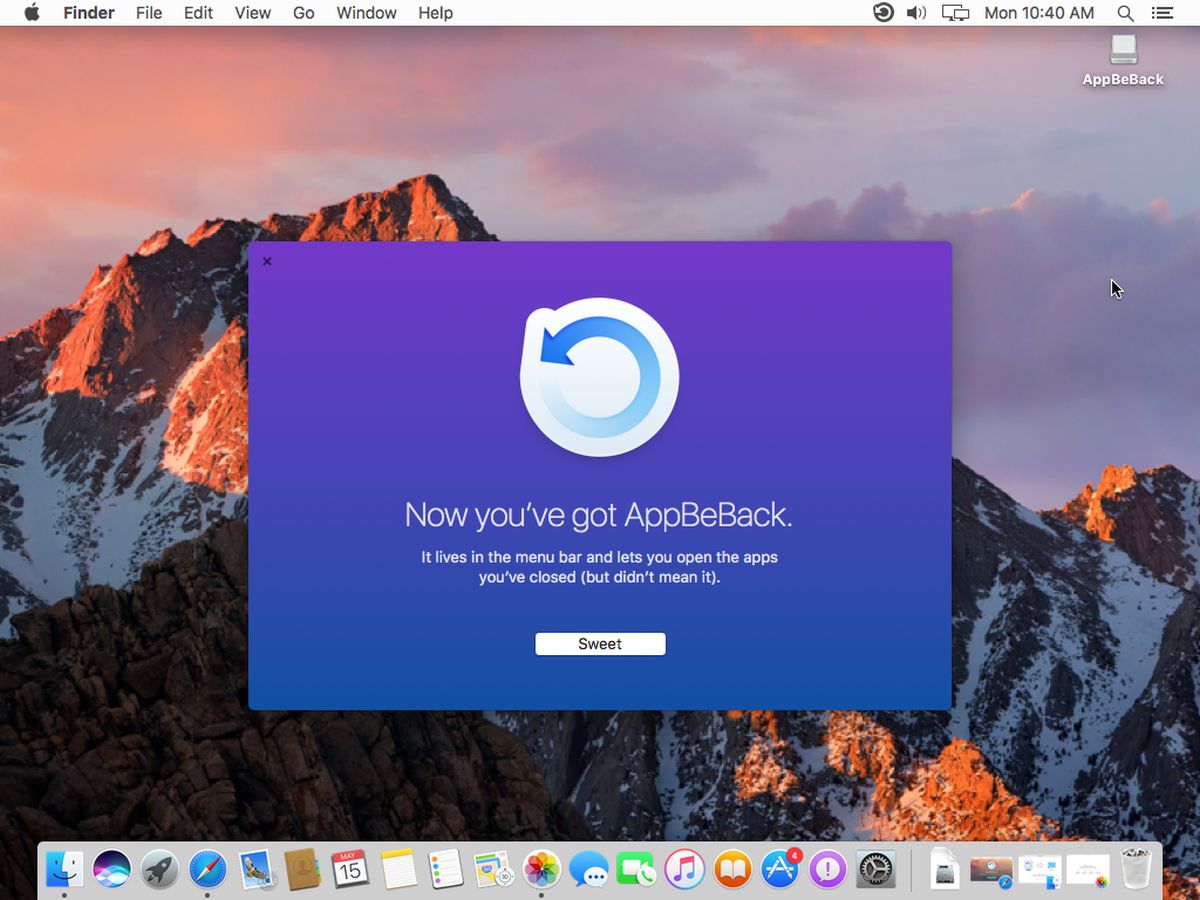
Task: Open Launchpad from the Dock
Action: point(160,869)
